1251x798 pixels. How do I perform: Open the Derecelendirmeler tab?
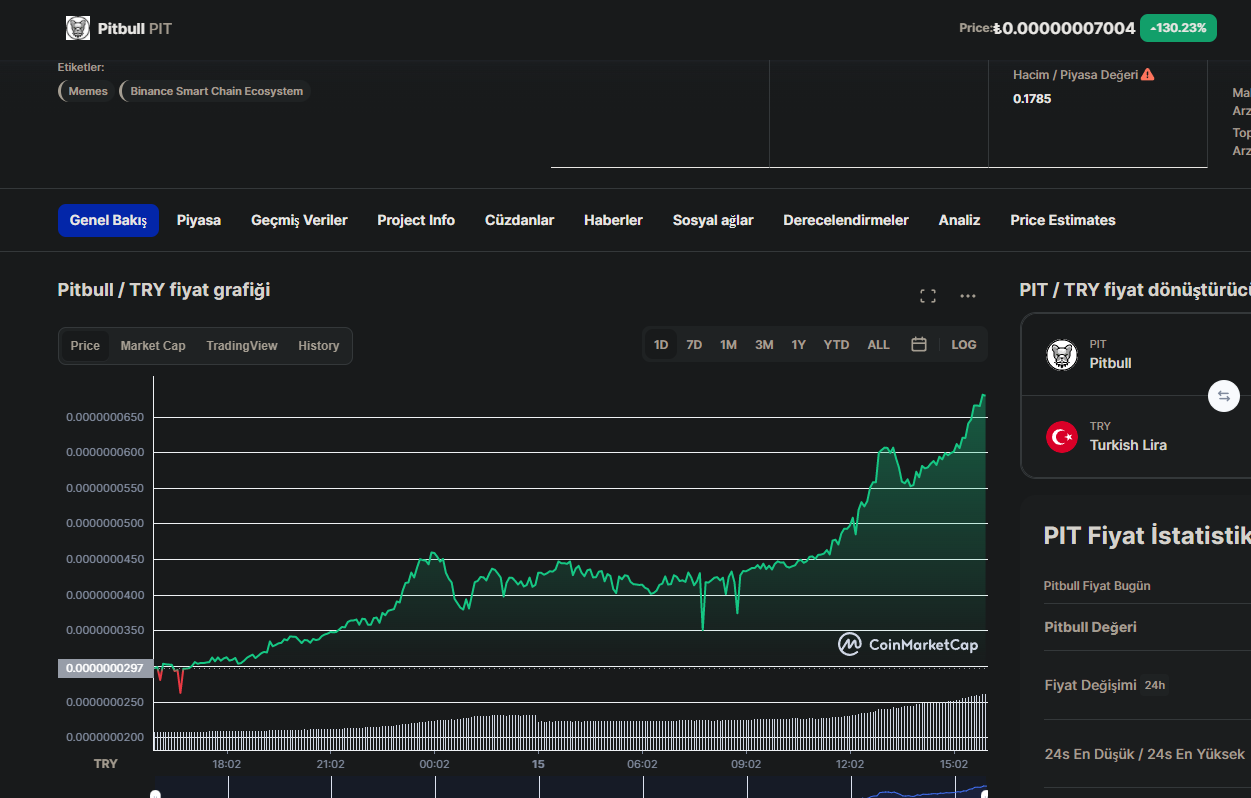846,220
